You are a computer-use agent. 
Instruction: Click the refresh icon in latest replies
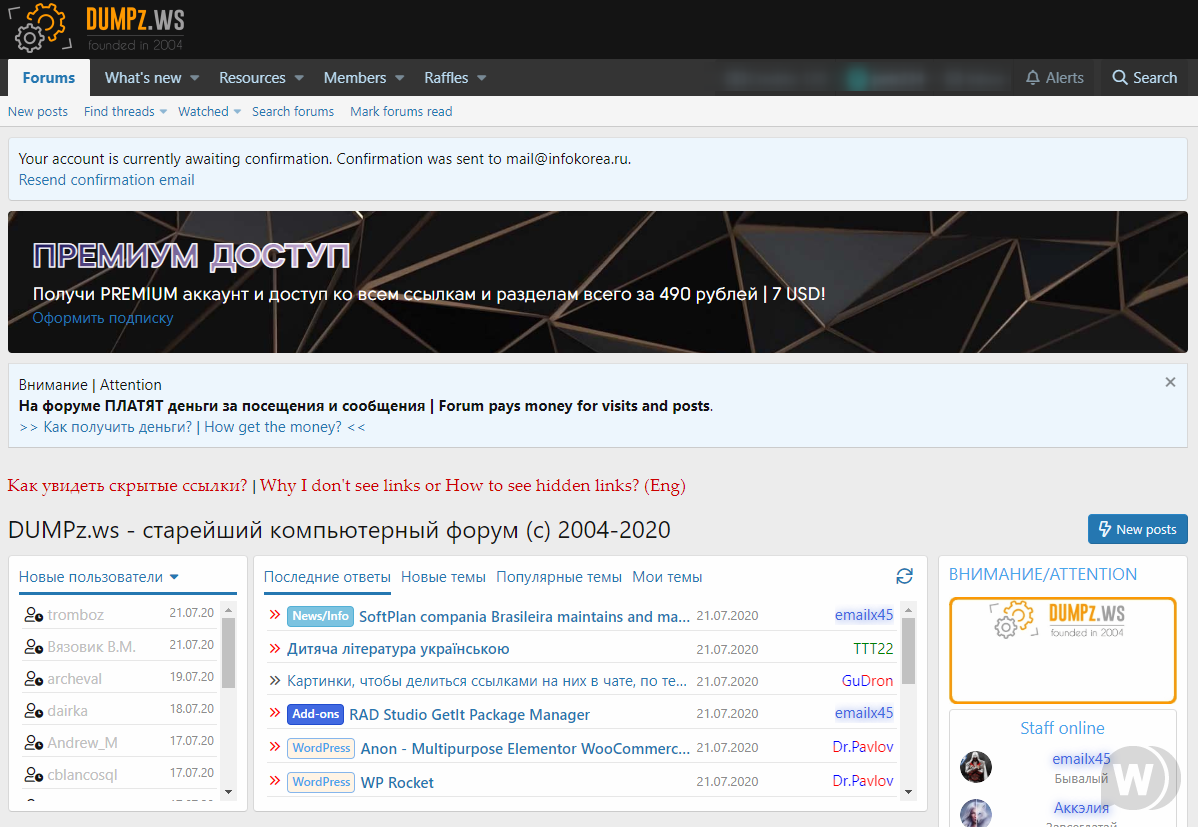(905, 576)
